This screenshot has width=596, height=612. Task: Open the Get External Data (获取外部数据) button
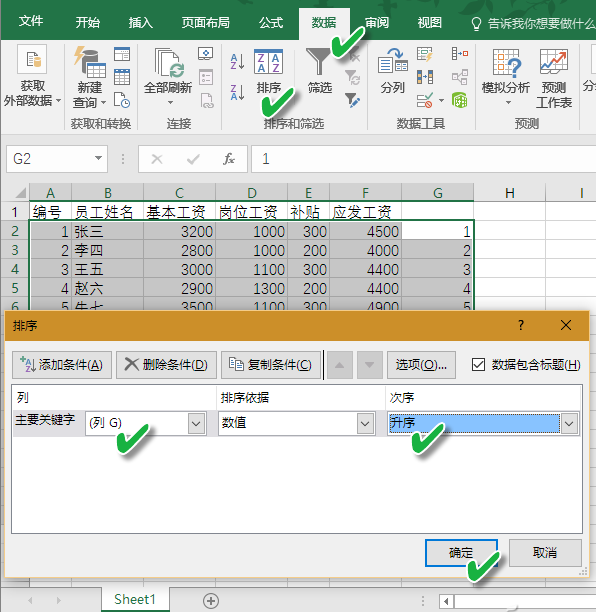(32, 76)
